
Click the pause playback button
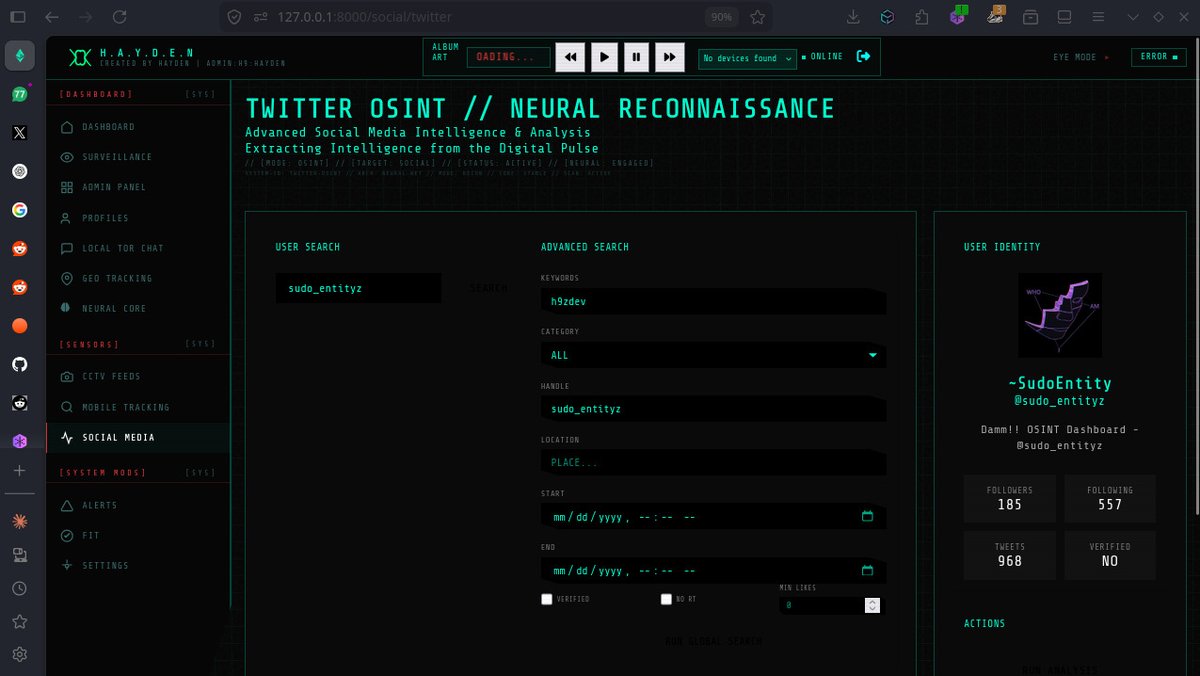[636, 58]
